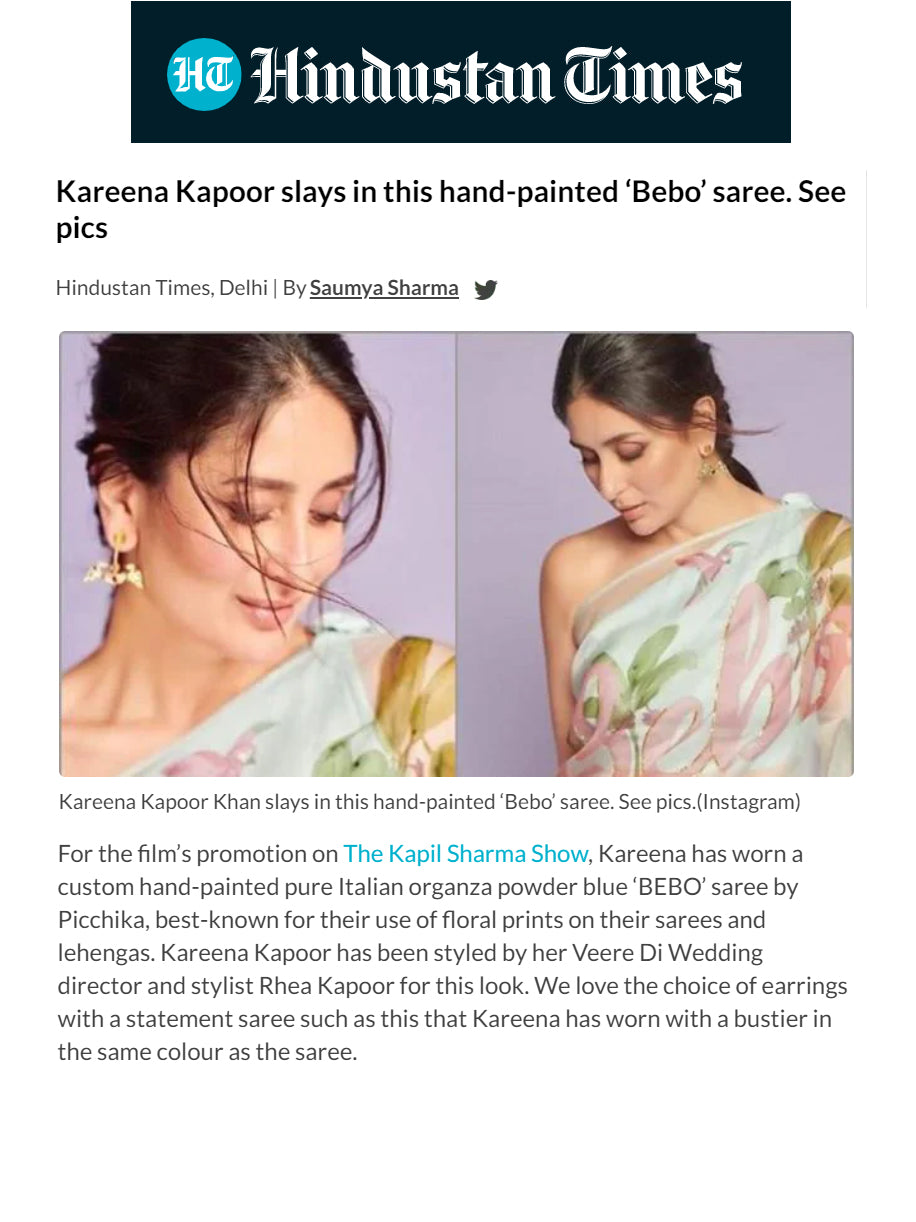Screen dimensions: 916x1222
Task: Click the word 'pics' in the headline
Action: click(82, 228)
